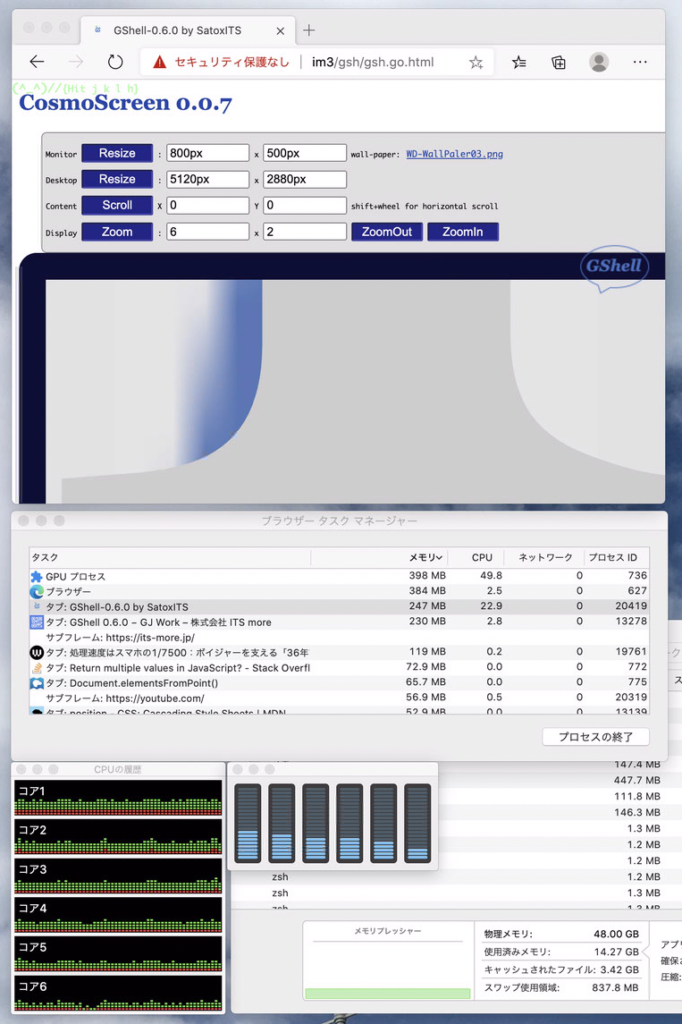Screen dimensions: 682x1024
Task: Open the browser three-dot menu
Action: click(x=640, y=62)
